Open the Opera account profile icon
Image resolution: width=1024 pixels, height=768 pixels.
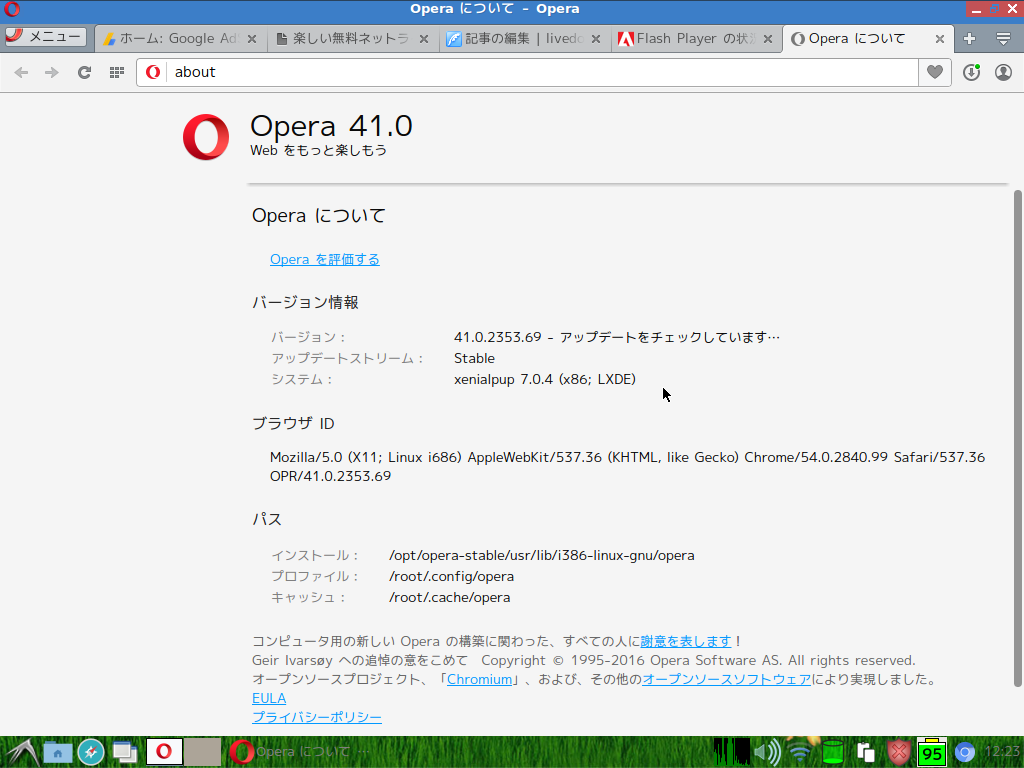click(x=1004, y=72)
